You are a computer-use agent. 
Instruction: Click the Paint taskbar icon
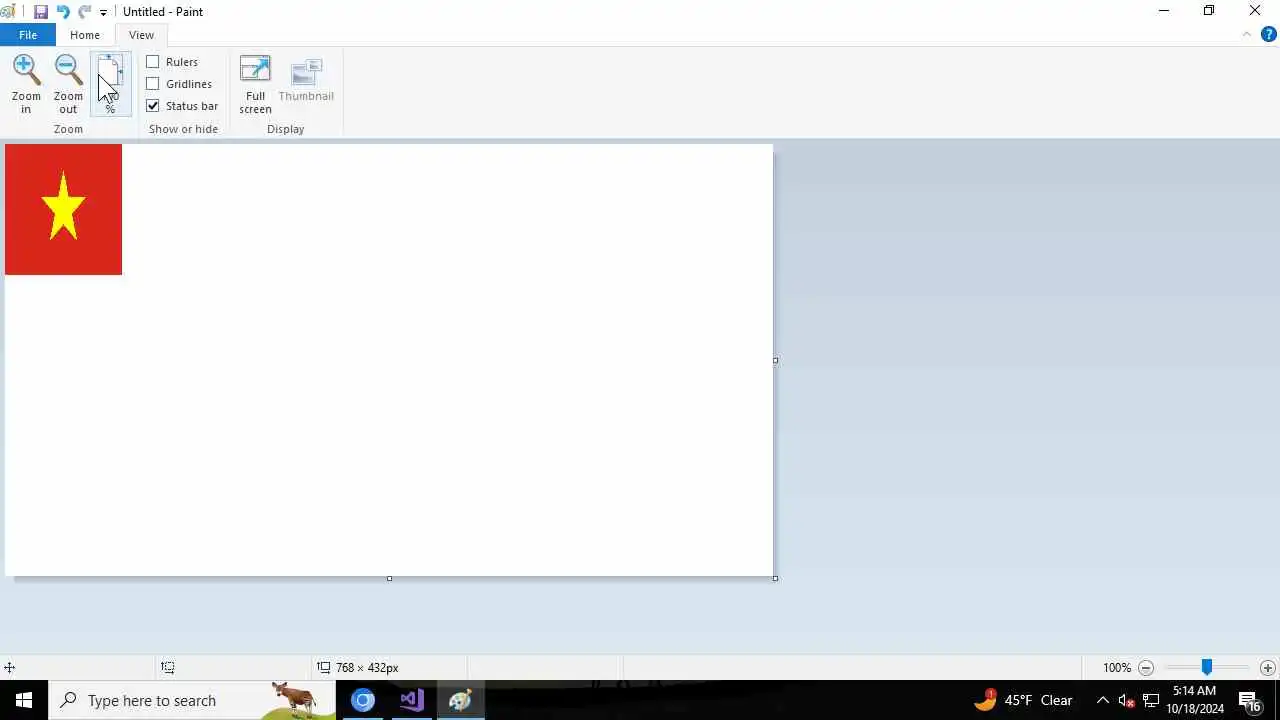460,700
